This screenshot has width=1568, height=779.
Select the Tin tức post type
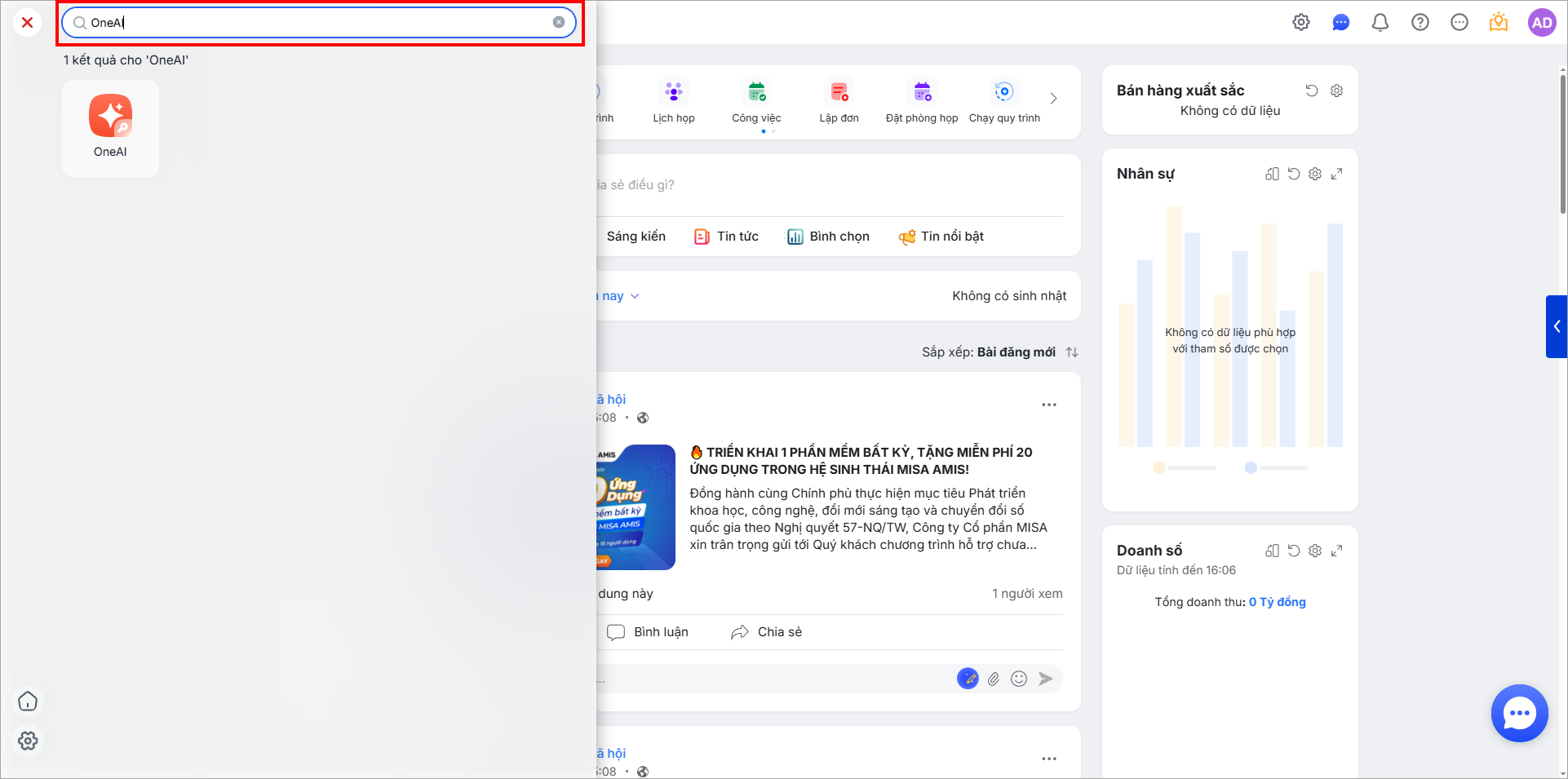point(726,237)
